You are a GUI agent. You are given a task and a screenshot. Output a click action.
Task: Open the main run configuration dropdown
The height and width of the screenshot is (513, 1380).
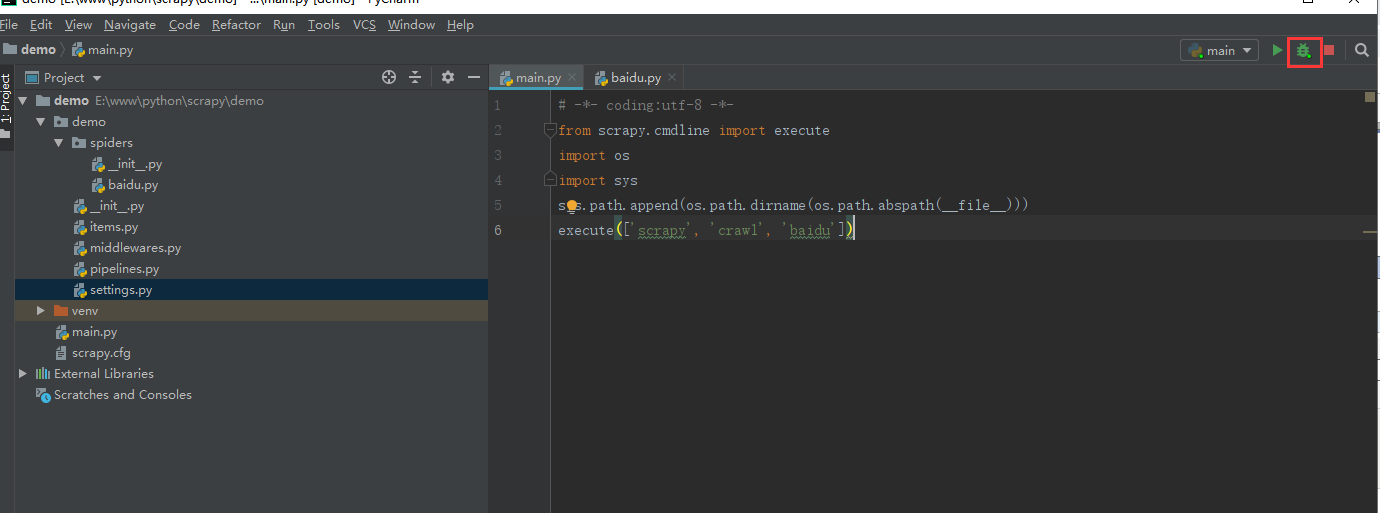[1219, 50]
